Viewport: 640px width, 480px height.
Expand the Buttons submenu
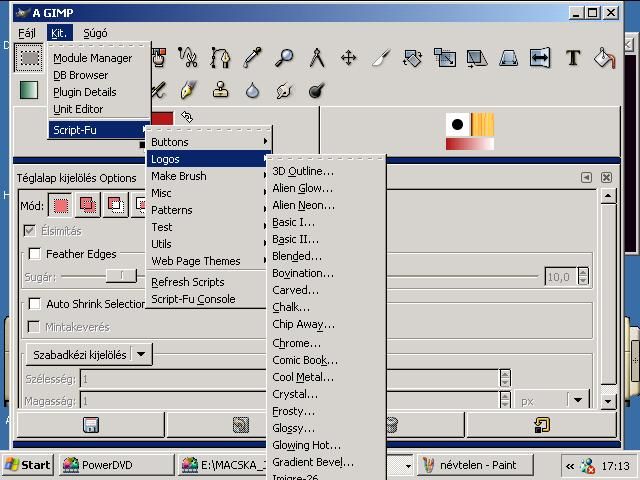pos(209,142)
